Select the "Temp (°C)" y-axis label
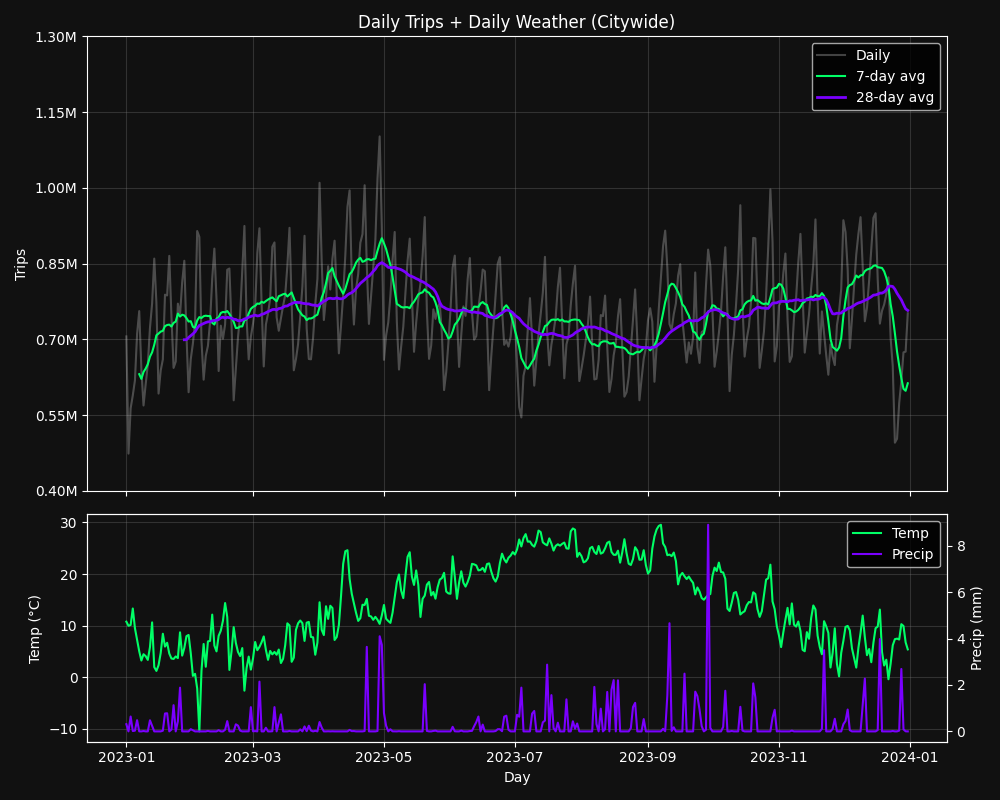The width and height of the screenshot is (1000, 800). [35, 629]
